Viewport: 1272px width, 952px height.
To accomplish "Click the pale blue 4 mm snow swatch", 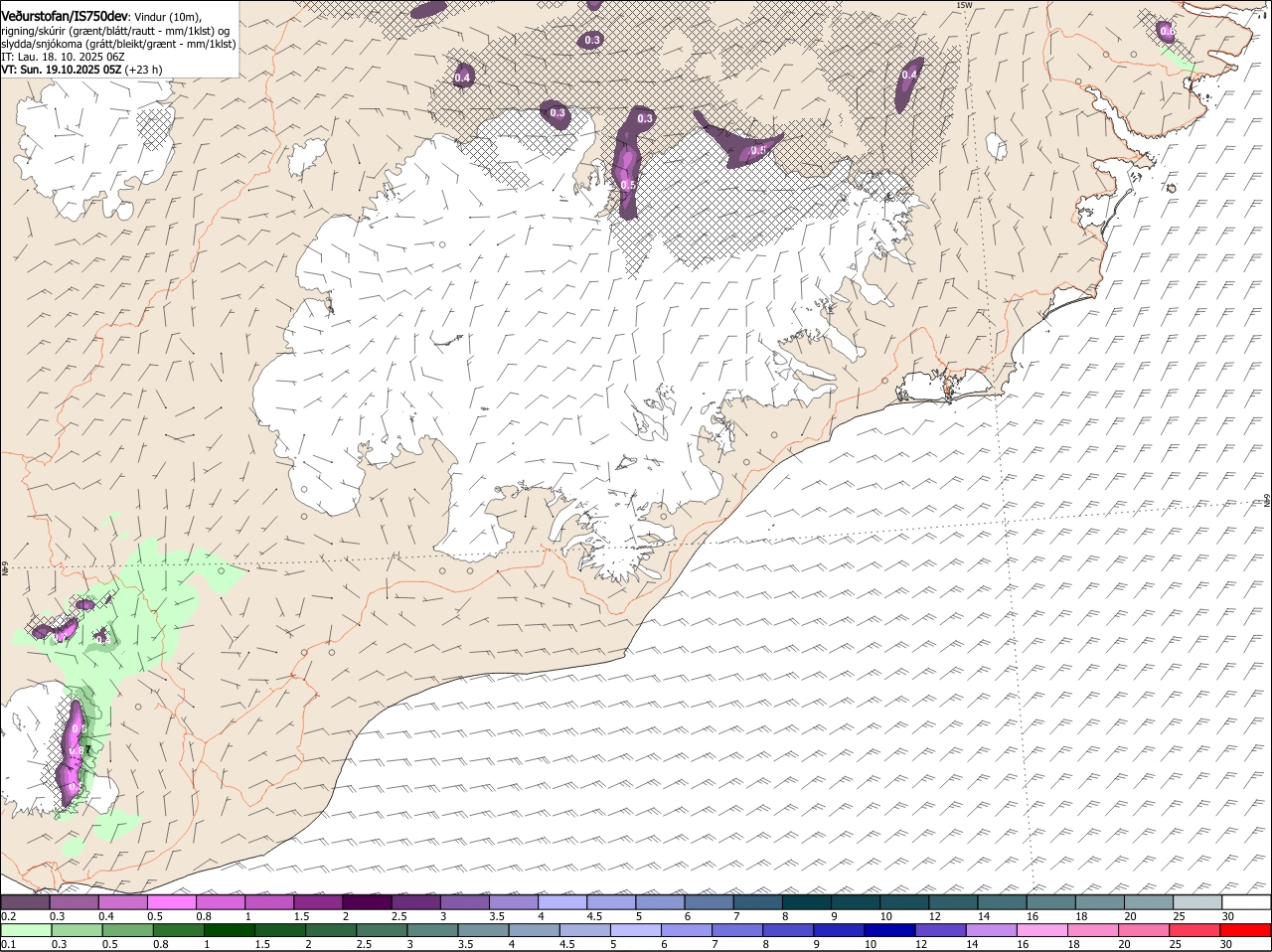I will tap(561, 902).
